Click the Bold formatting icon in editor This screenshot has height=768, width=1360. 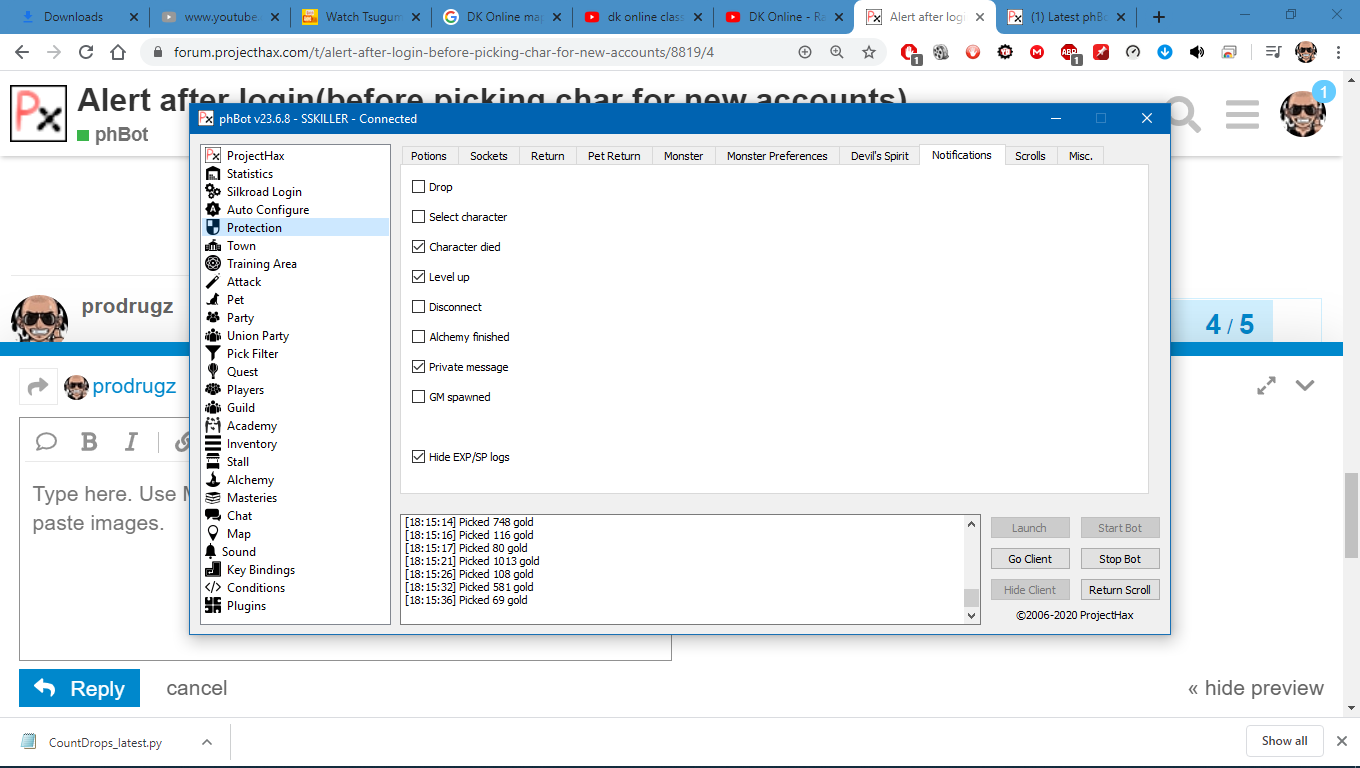[x=89, y=442]
